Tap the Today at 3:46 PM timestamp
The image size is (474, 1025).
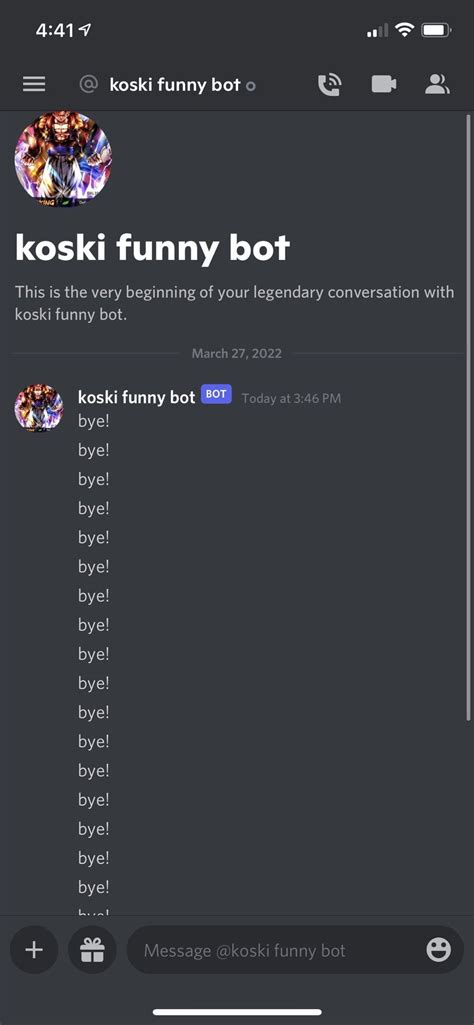click(291, 398)
